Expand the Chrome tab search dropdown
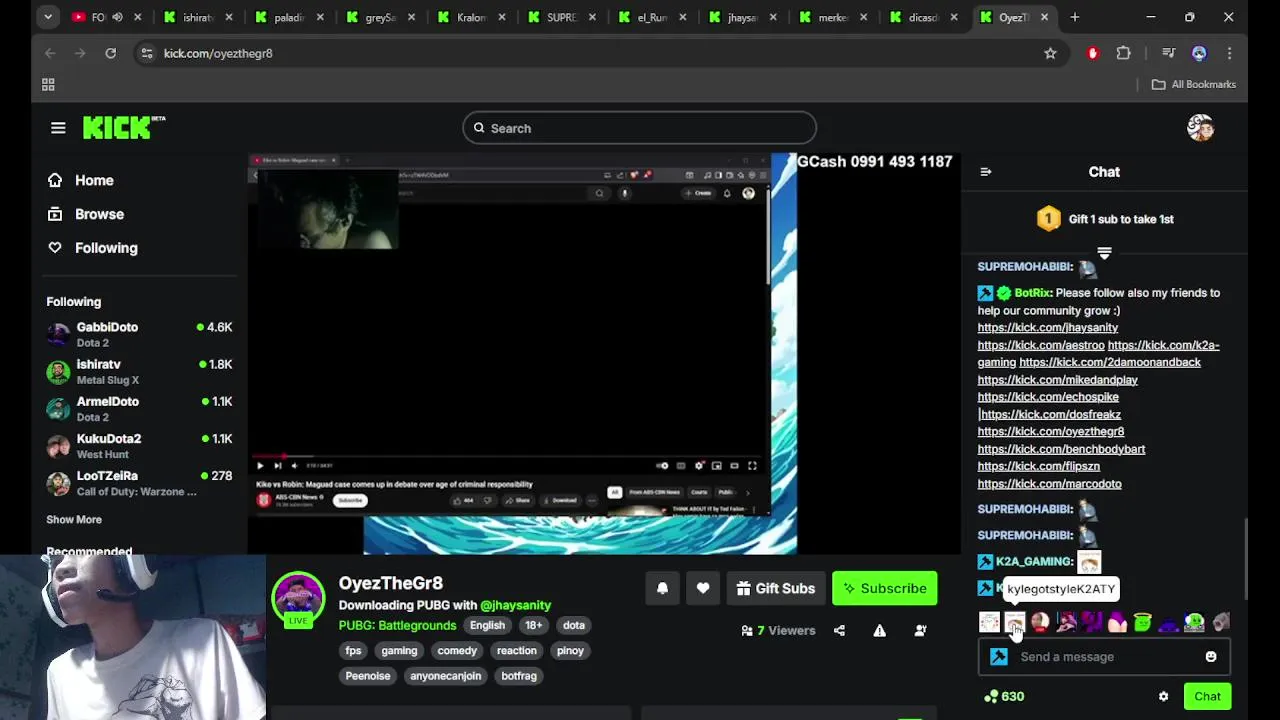This screenshot has height=720, width=1280. pos(47,17)
